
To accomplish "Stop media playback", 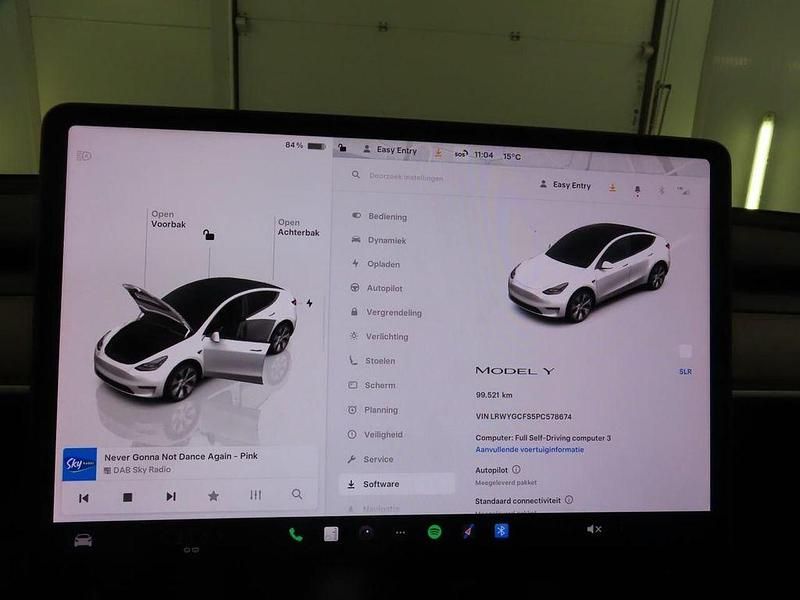I will click(128, 494).
